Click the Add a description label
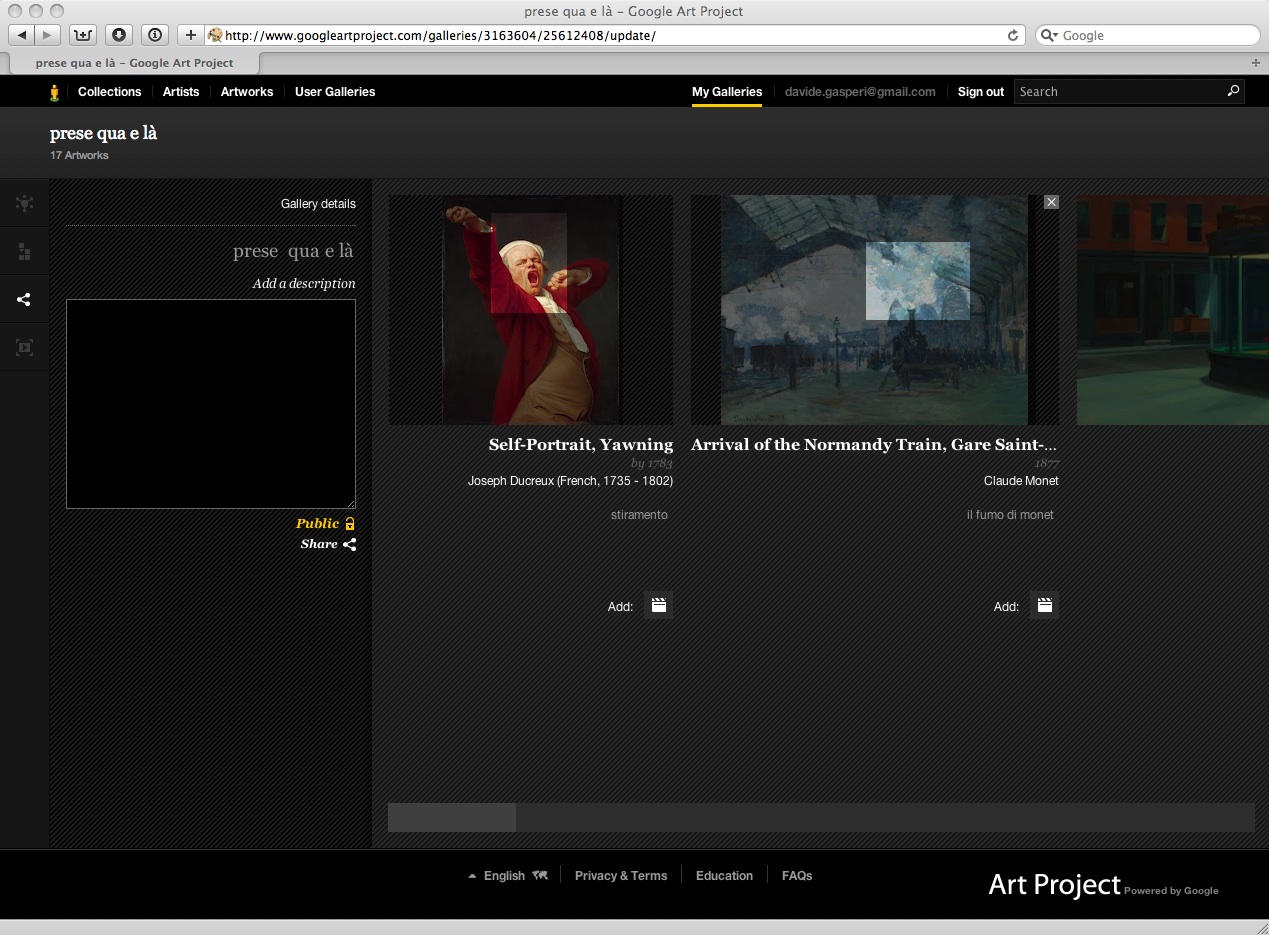Viewport: 1269px width, 935px height. [304, 283]
